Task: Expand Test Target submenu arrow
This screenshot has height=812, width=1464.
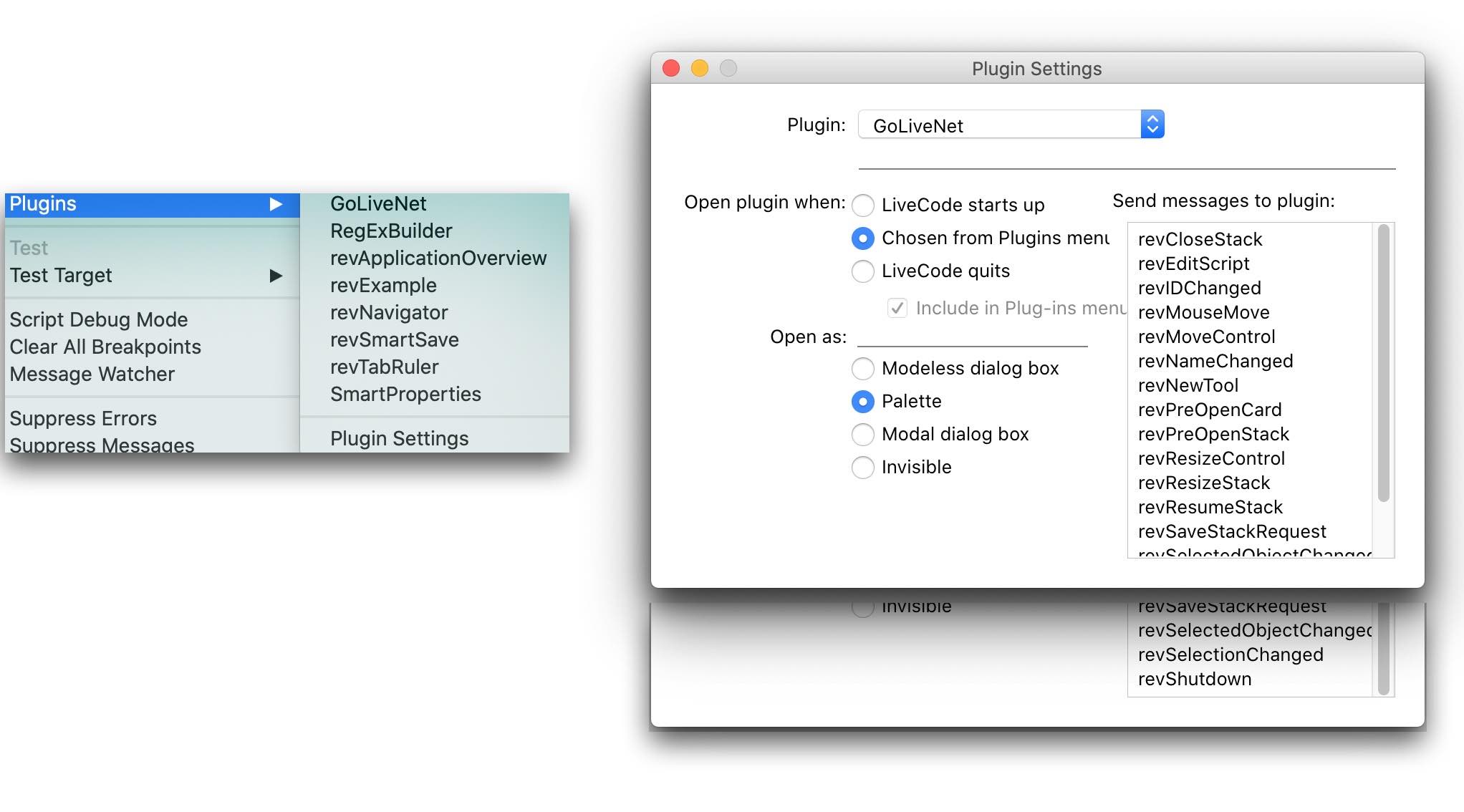Action: [276, 276]
